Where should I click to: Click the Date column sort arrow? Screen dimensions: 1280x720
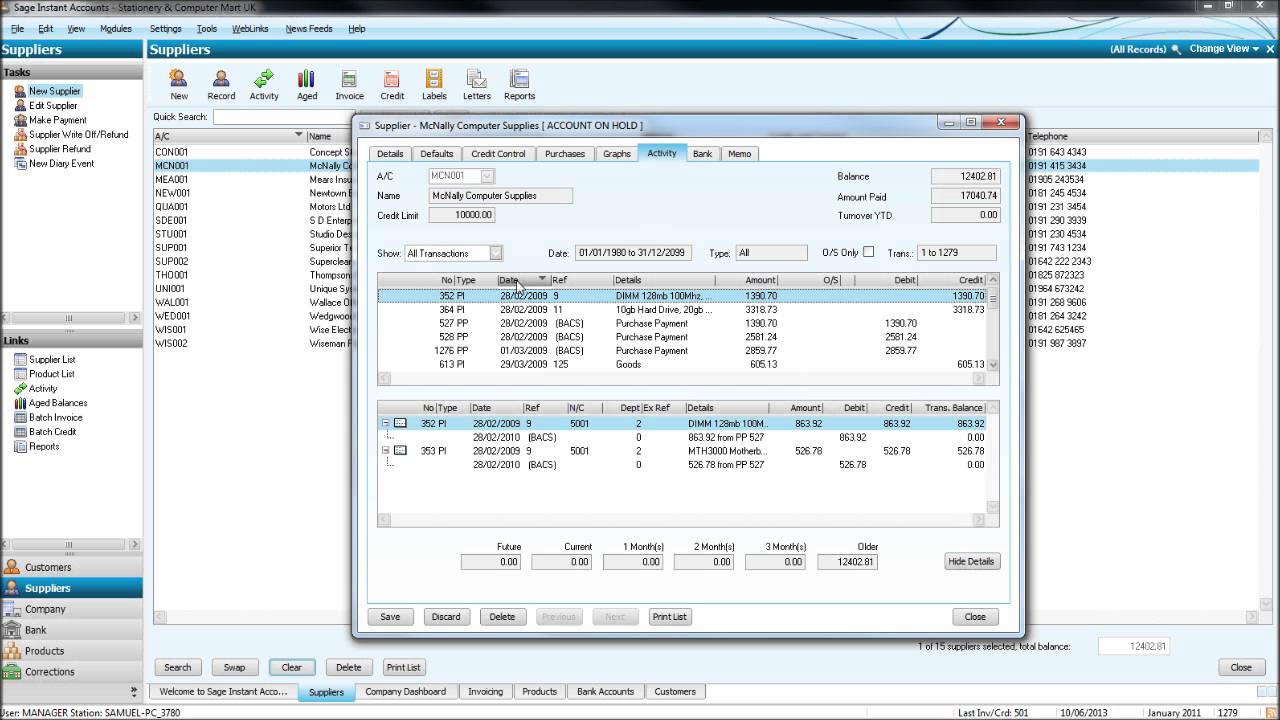(x=542, y=280)
